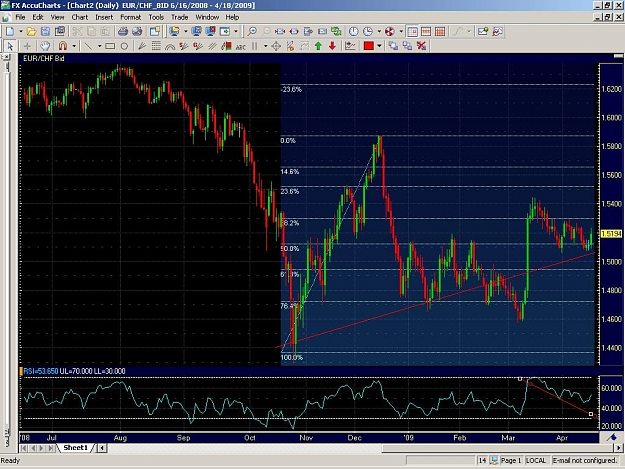The width and height of the screenshot is (625, 469).
Task: Select the trend line drawing tool
Action: [x=88, y=46]
